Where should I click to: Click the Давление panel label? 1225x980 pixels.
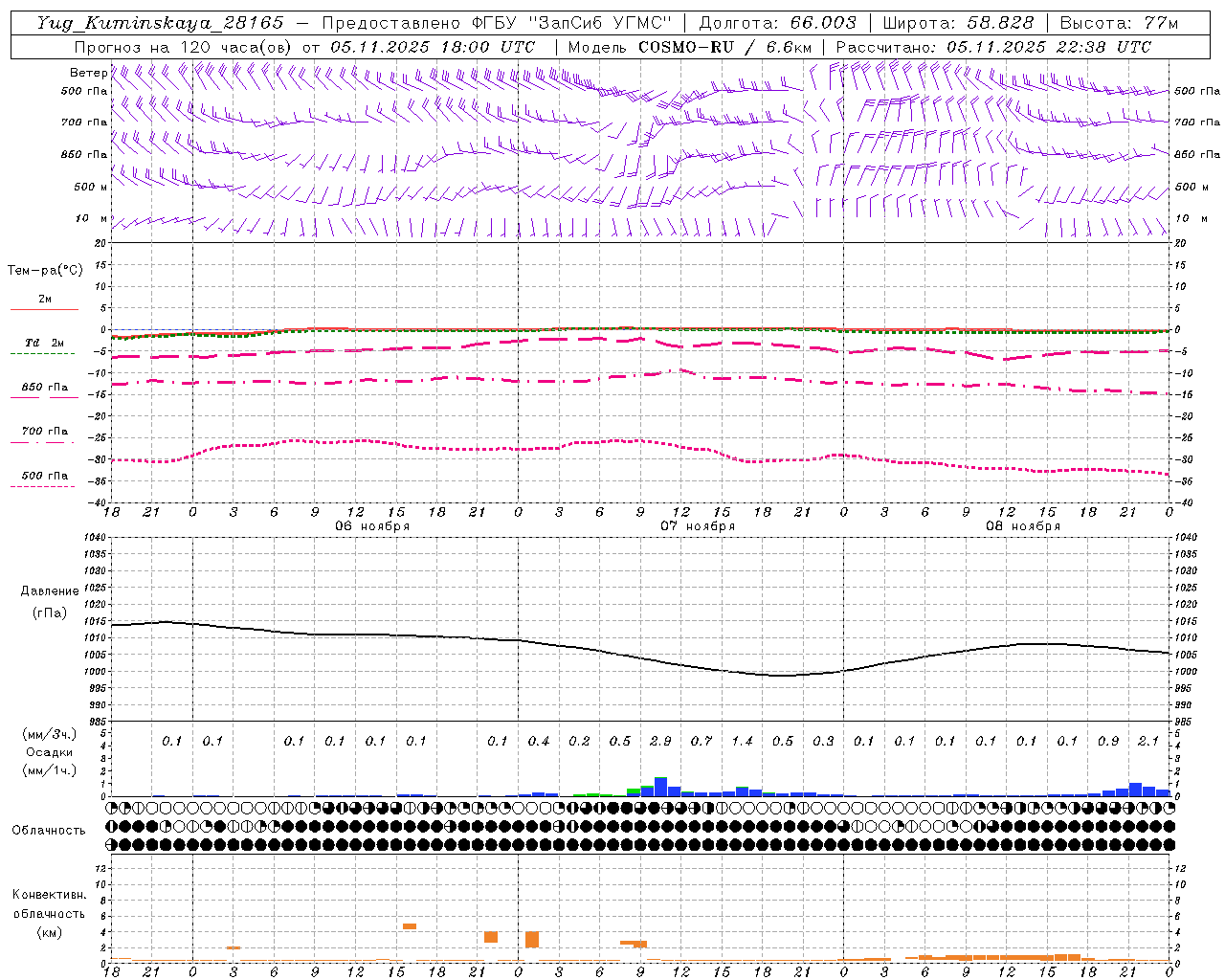click(50, 591)
